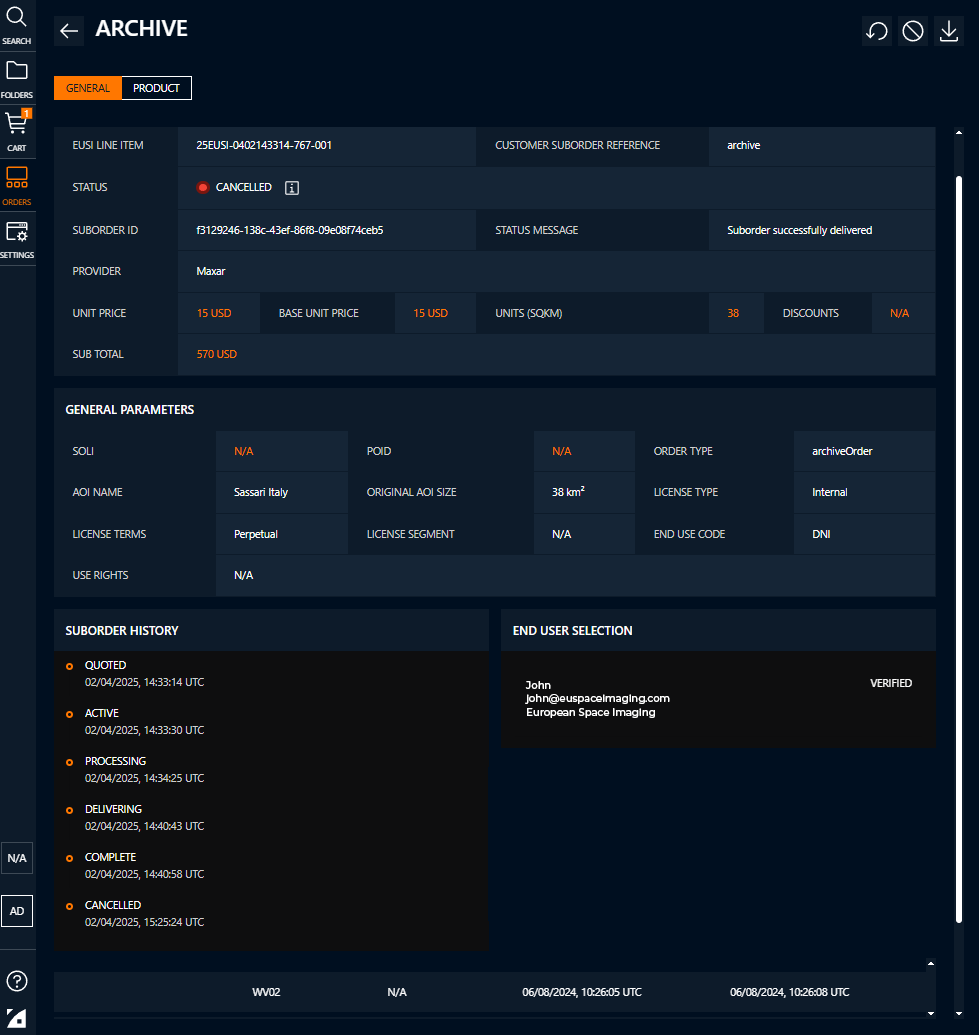Click the reorder refresh icon at top right
This screenshot has height=1035, width=979.
pos(877,31)
